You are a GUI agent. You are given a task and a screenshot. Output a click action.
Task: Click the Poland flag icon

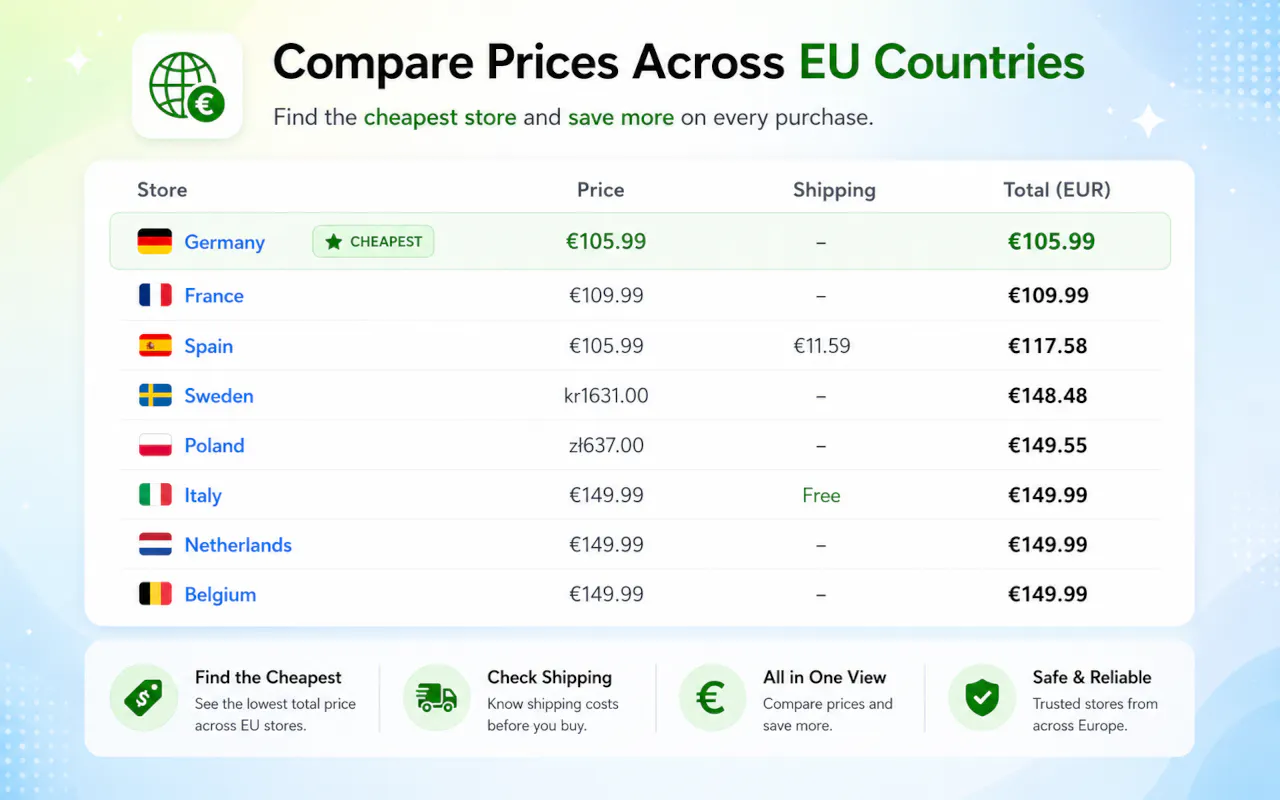point(155,445)
